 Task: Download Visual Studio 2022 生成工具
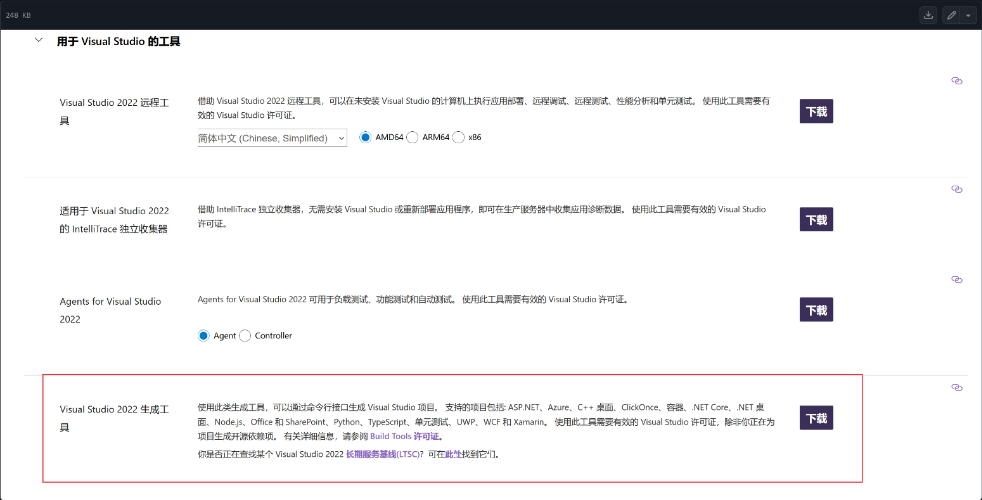[816, 418]
